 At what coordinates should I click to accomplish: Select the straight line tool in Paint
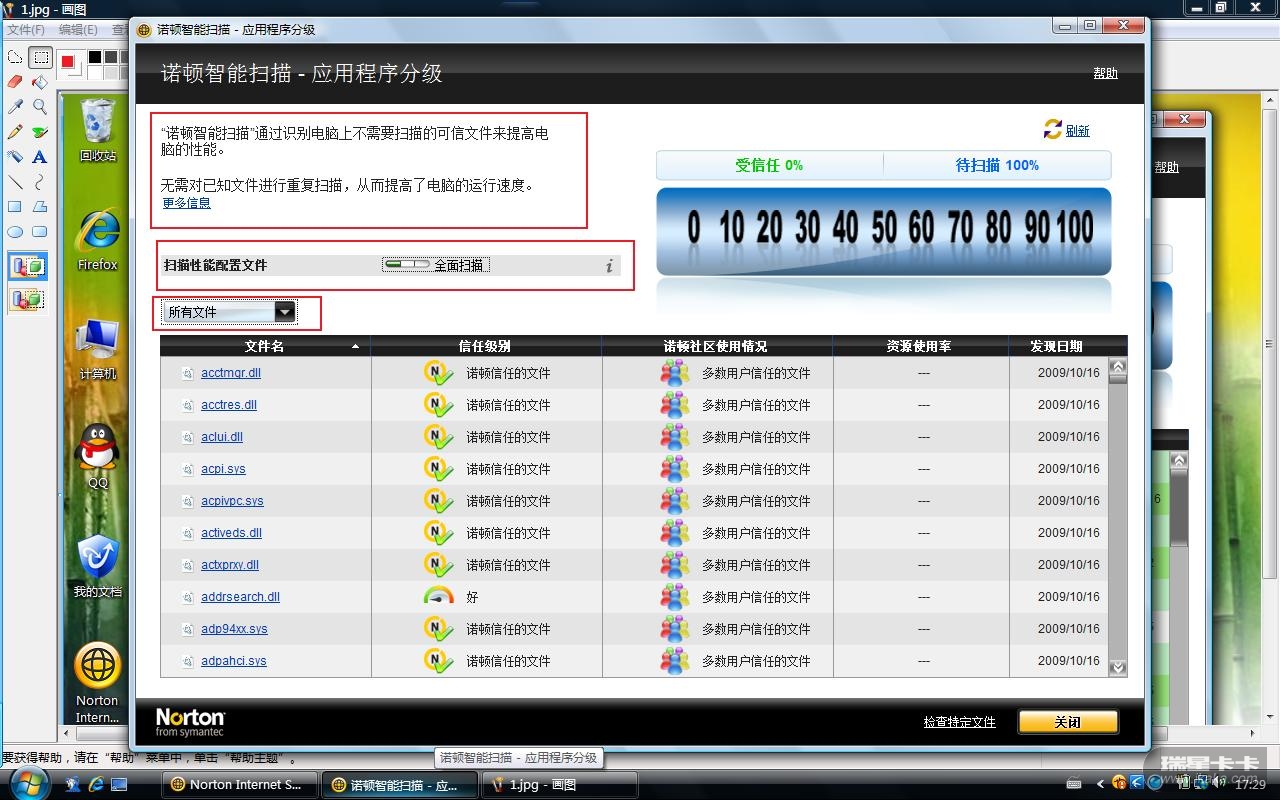point(16,182)
